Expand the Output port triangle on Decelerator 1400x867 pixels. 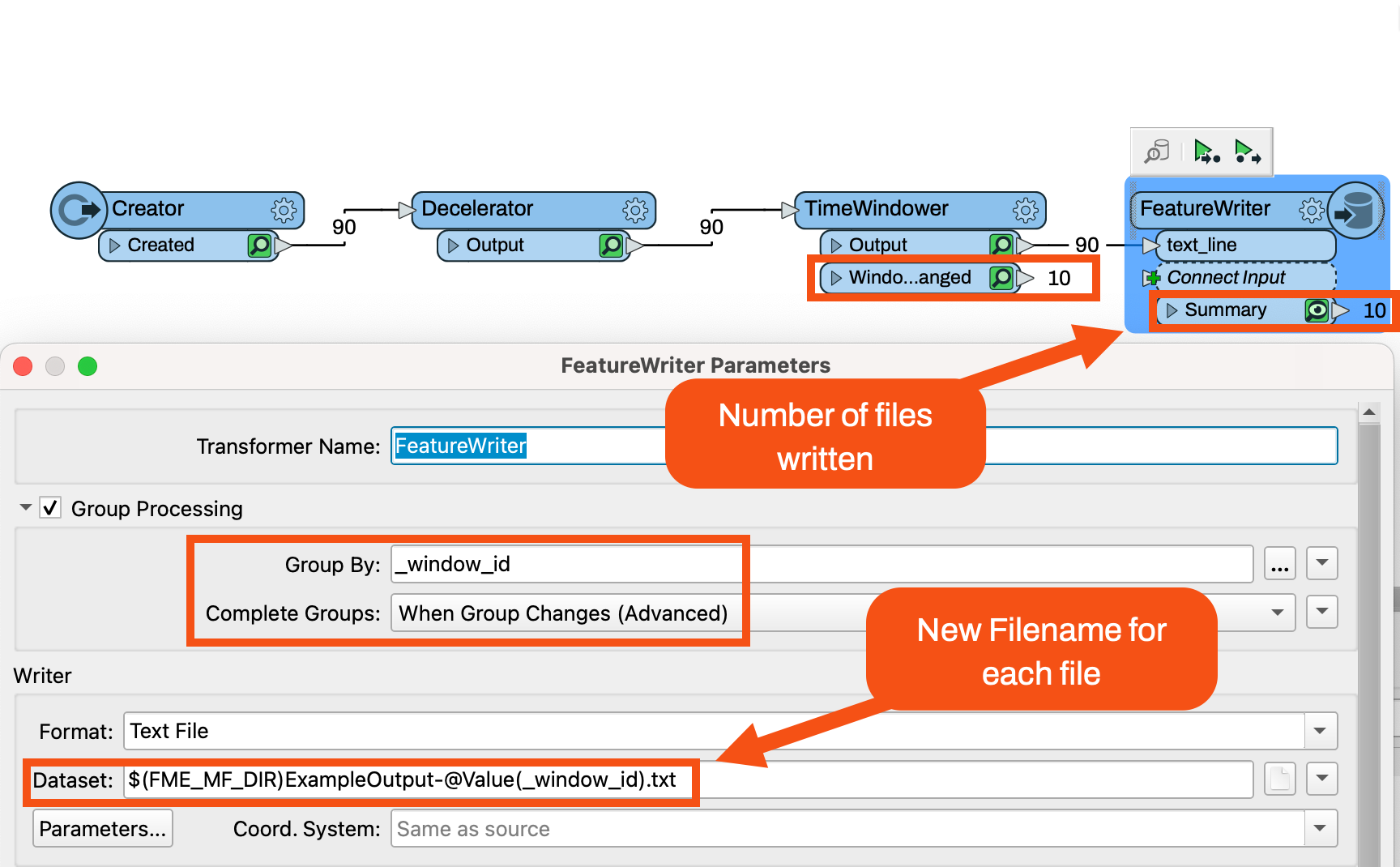pos(453,245)
